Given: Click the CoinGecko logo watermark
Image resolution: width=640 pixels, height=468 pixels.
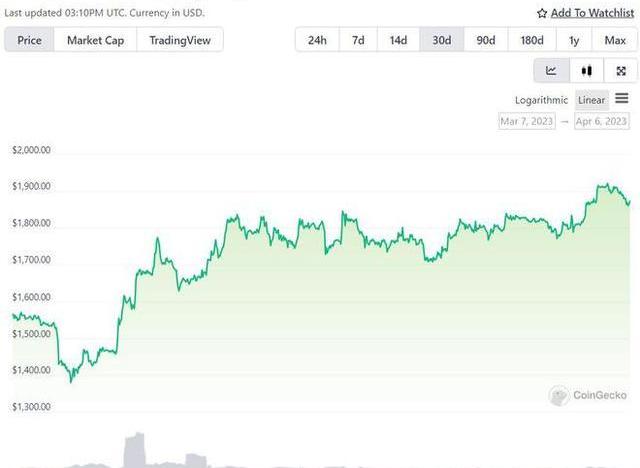Looking at the screenshot, I should coord(560,396).
